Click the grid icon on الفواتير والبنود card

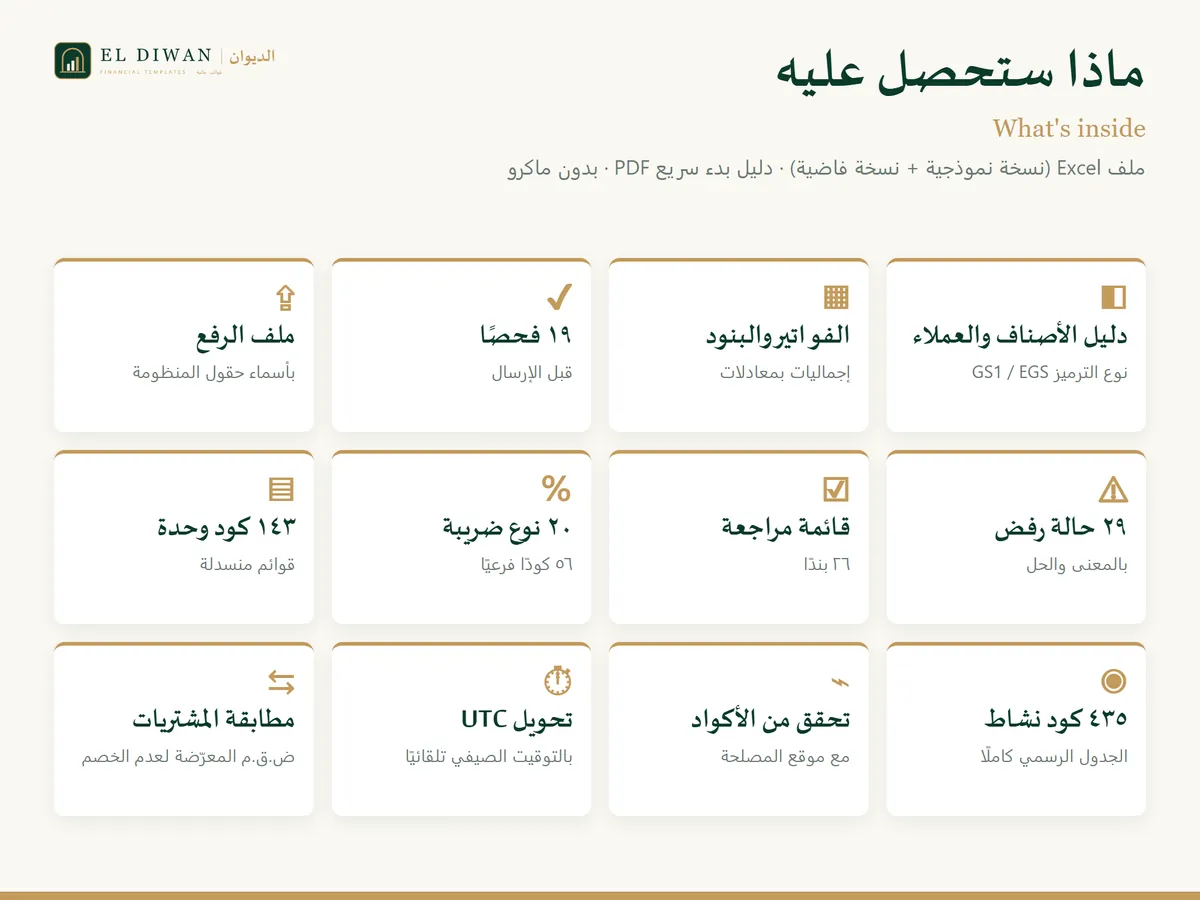[836, 297]
